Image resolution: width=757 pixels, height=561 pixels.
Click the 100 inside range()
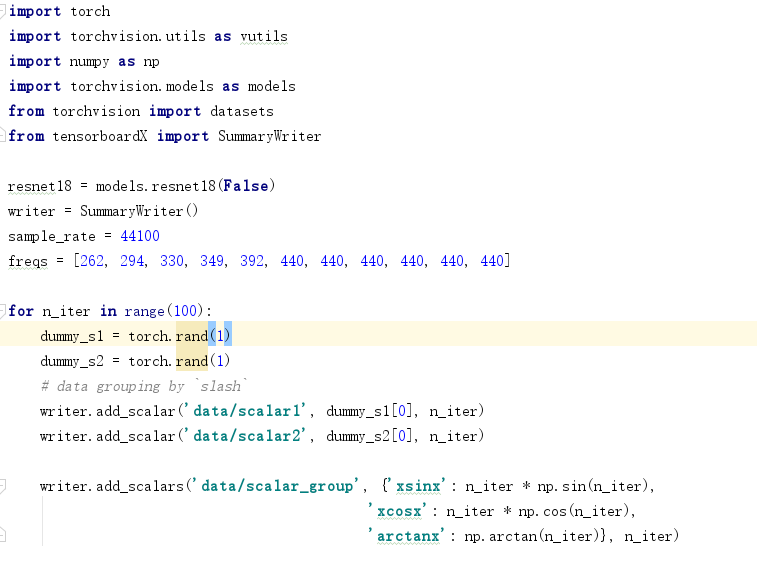coord(185,311)
